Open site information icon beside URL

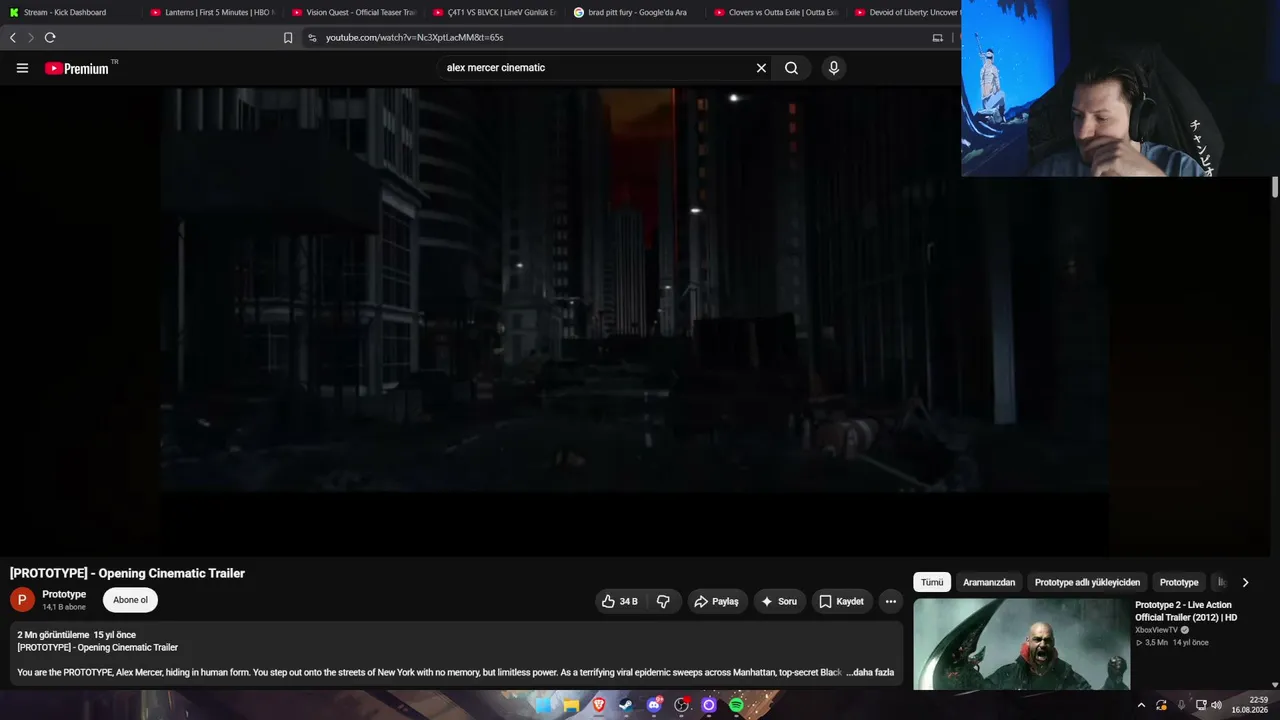pos(312,38)
